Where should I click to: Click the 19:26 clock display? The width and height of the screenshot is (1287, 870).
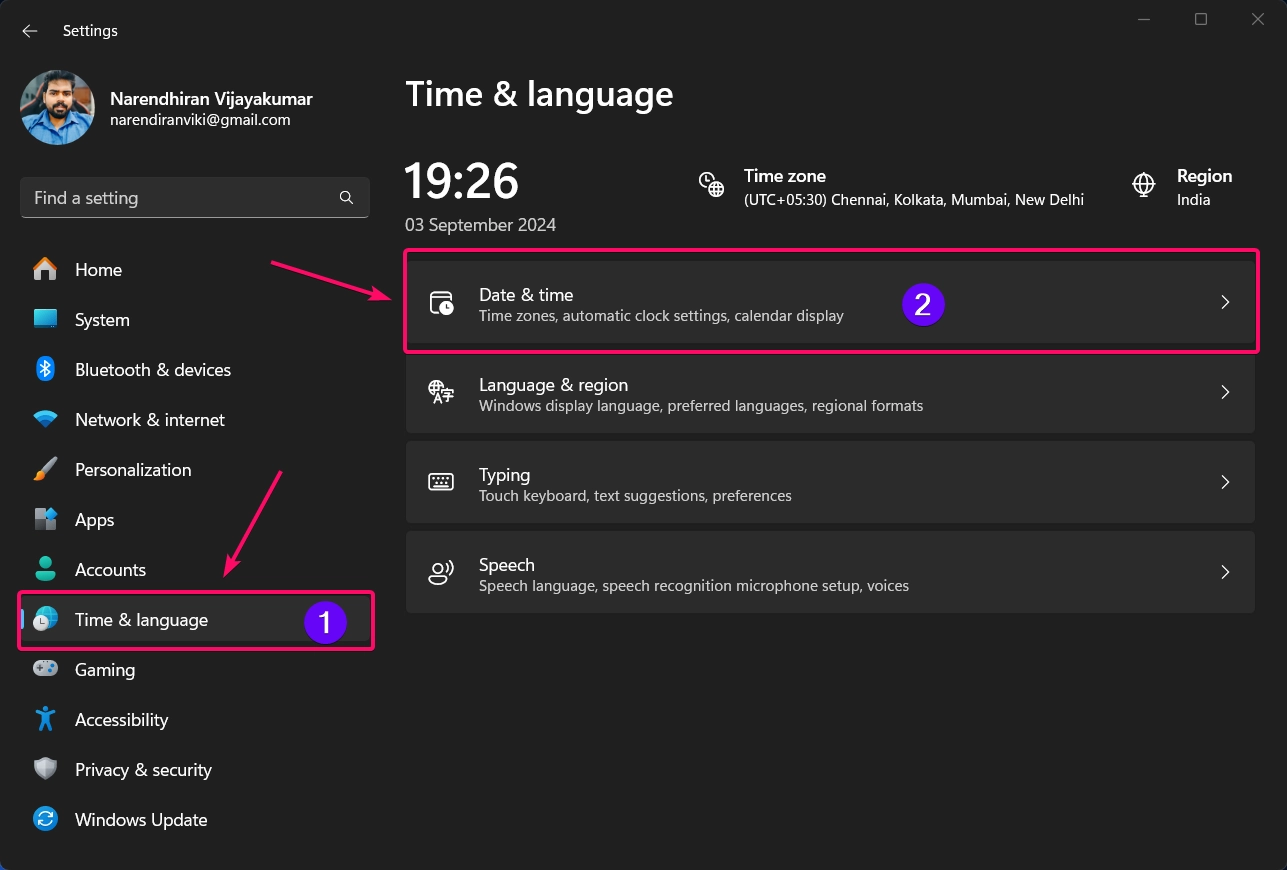pos(462,182)
